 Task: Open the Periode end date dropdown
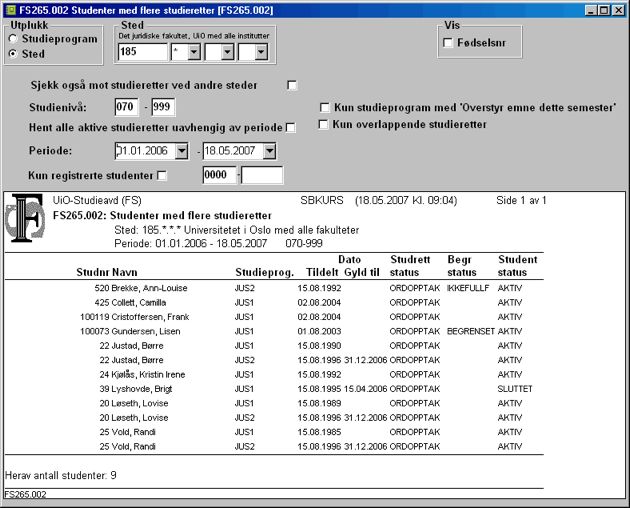270,151
